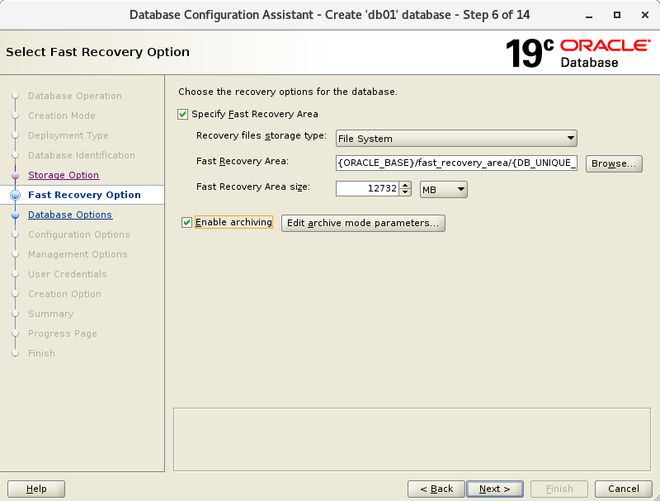Click the Finish step label in sidebar
660x501 pixels.
(41, 353)
